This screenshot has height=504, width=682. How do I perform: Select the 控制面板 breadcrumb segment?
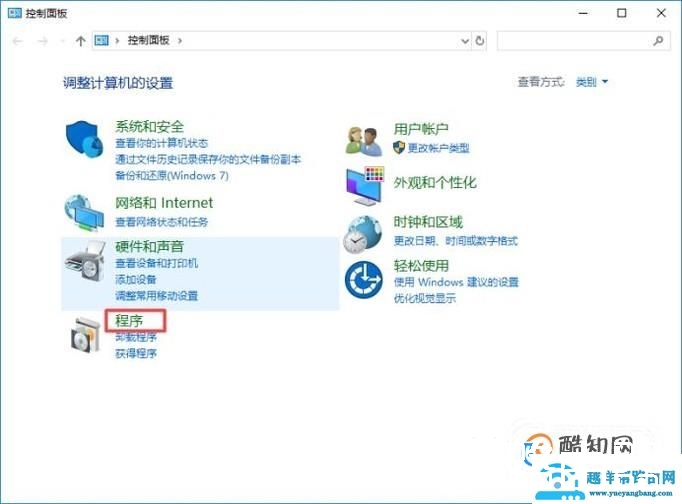click(148, 40)
